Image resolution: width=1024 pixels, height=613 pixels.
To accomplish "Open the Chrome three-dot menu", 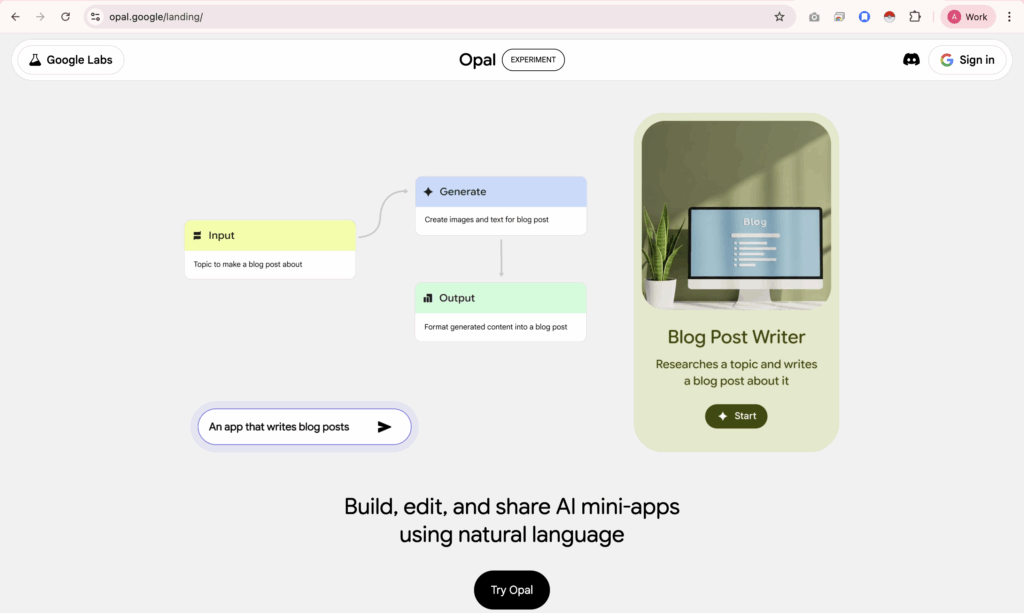I will click(1009, 16).
